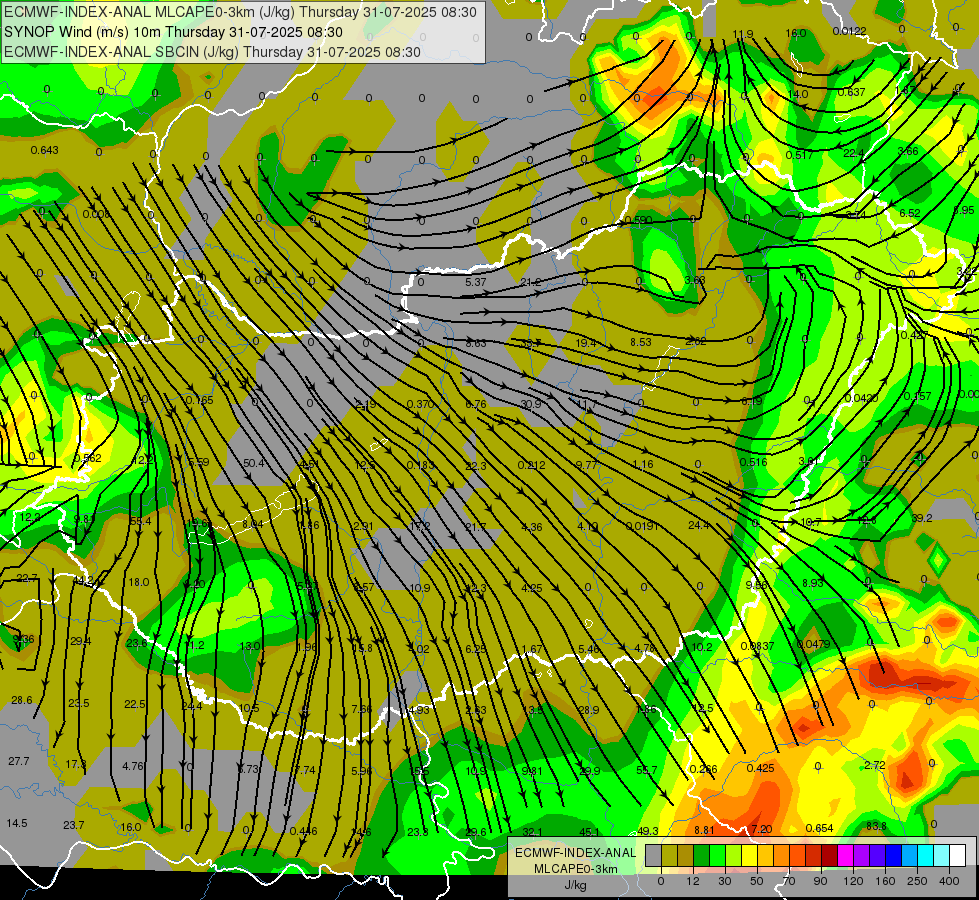The image size is (979, 900).
Task: Click the bright cyan legend swatch
Action: point(927,856)
